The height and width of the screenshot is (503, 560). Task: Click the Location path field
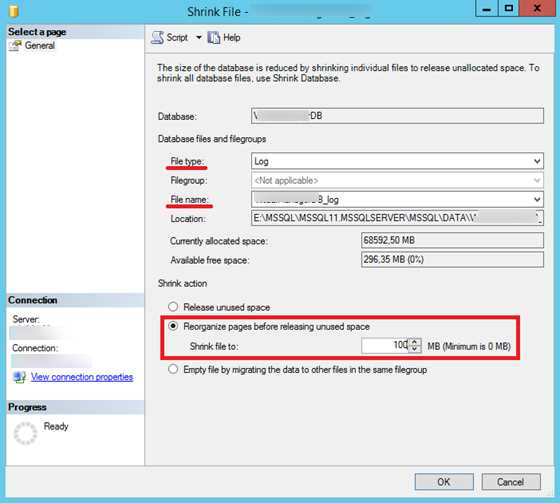397,218
